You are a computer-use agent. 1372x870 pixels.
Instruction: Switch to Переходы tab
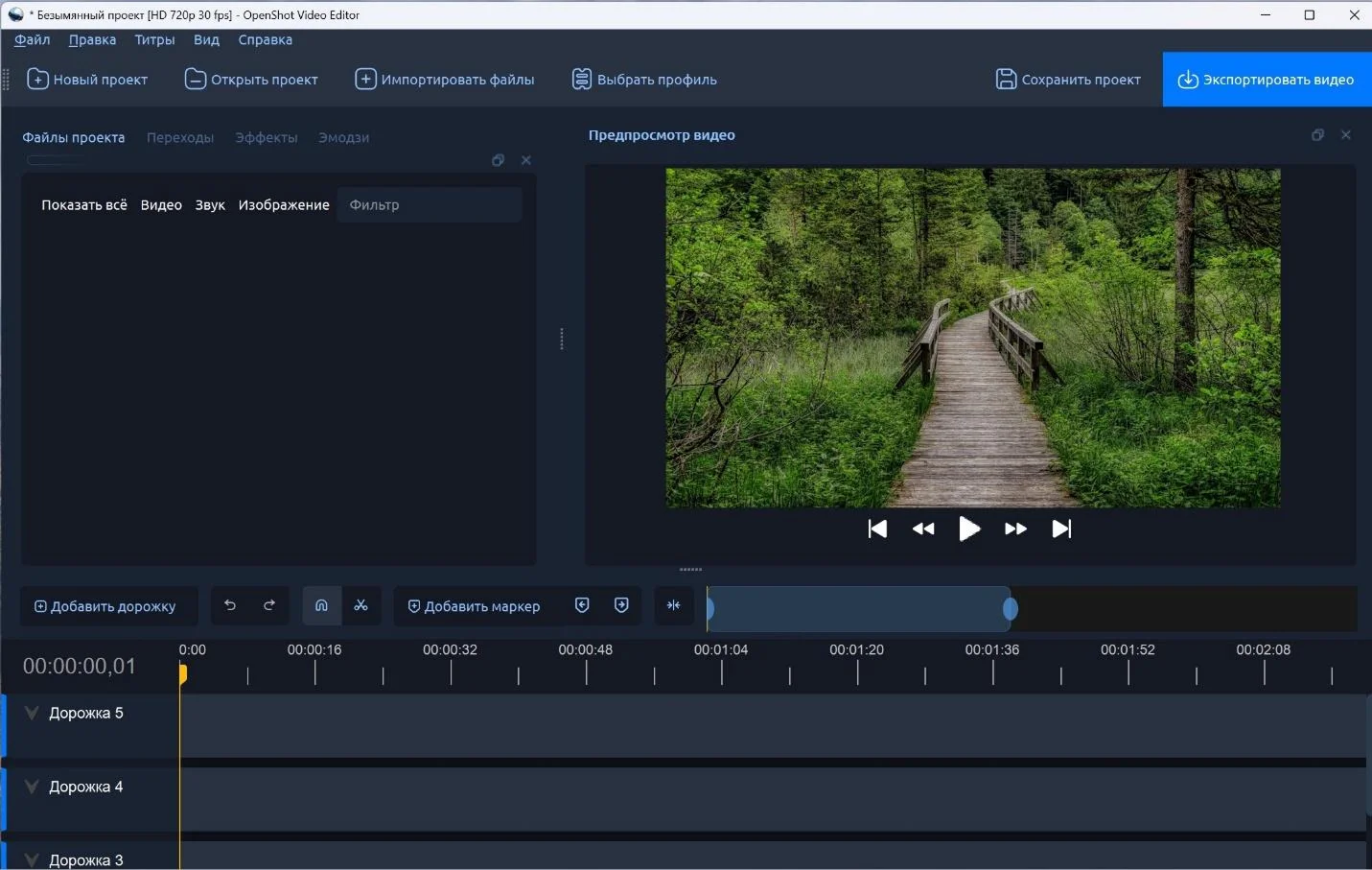coord(180,137)
